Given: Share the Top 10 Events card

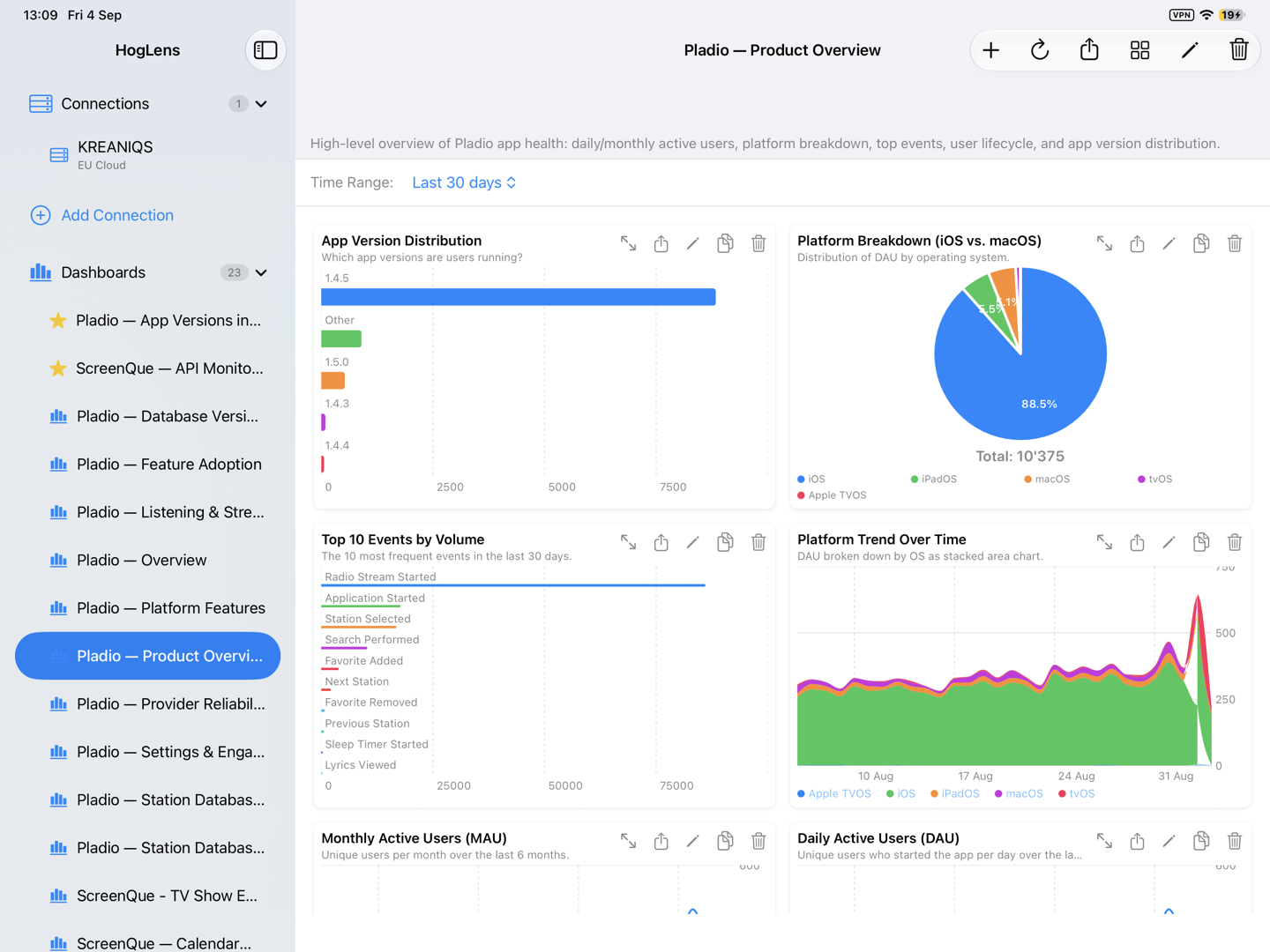Looking at the screenshot, I should [661, 542].
